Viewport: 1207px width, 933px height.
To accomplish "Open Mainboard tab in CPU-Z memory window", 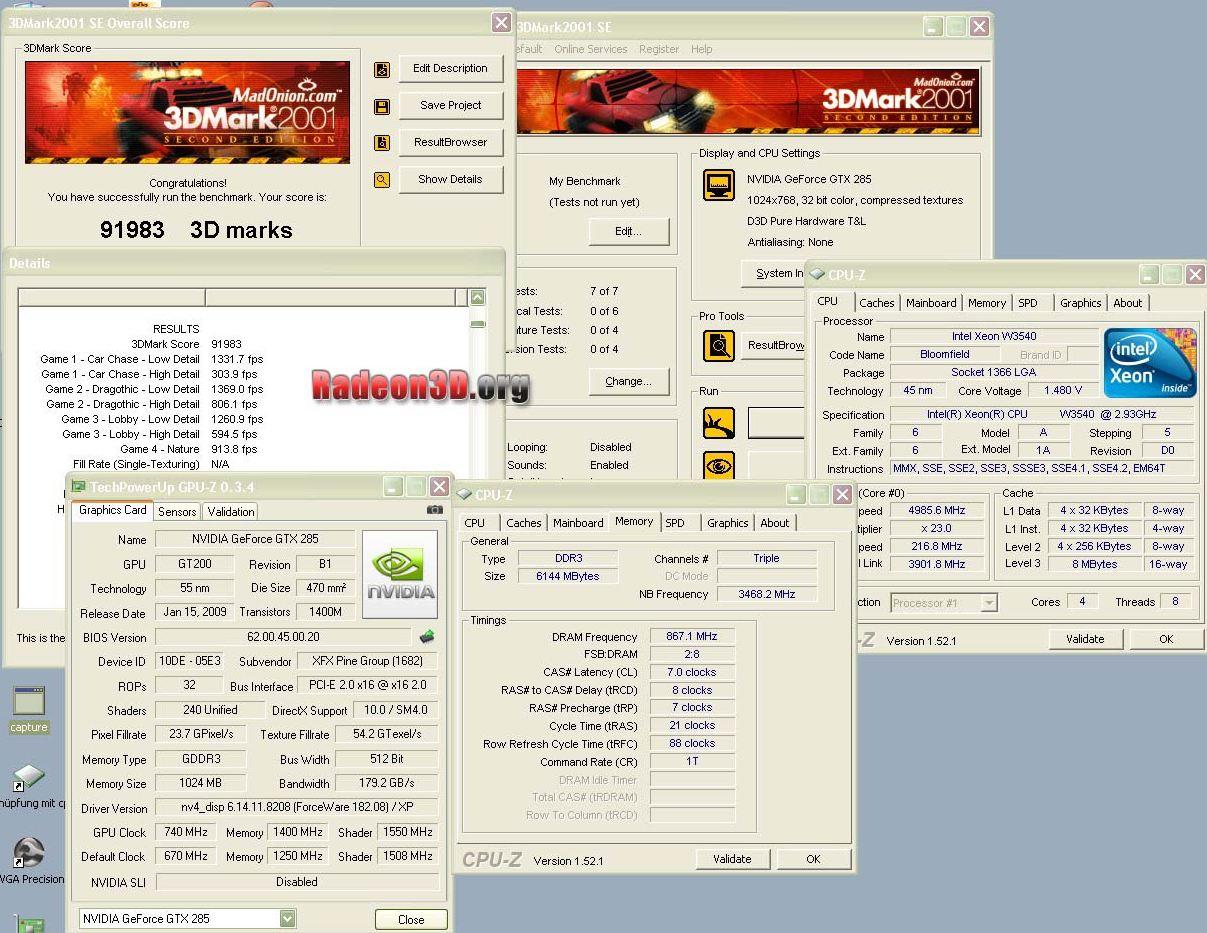I will tap(578, 523).
